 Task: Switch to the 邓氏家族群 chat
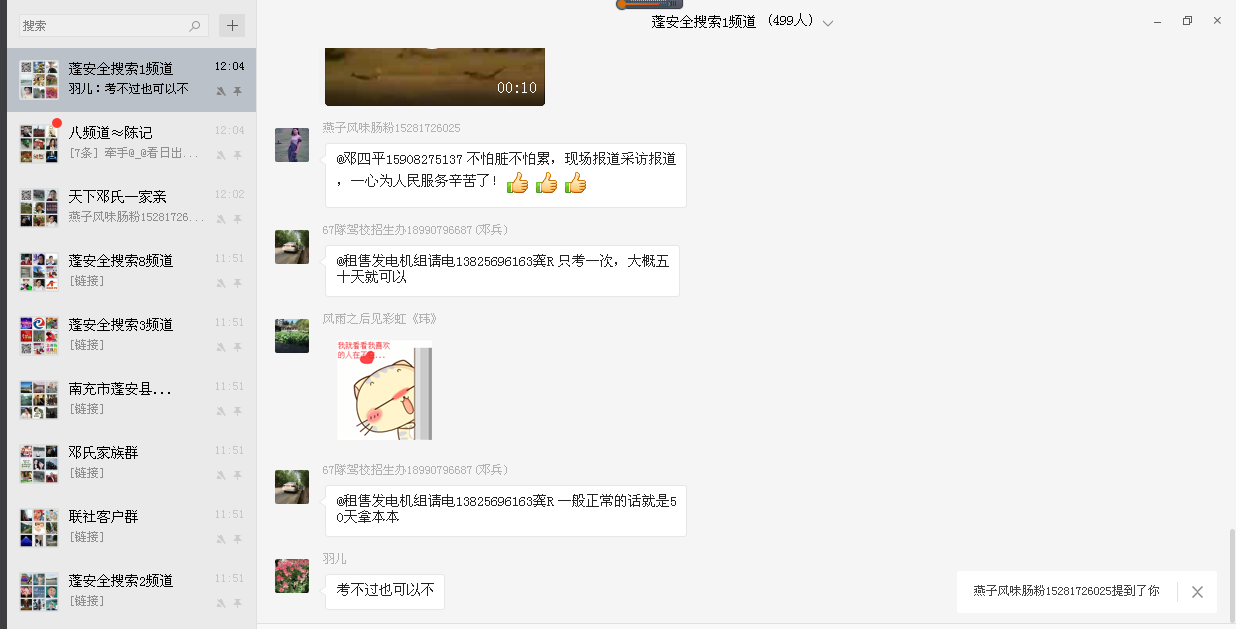[x=132, y=464]
